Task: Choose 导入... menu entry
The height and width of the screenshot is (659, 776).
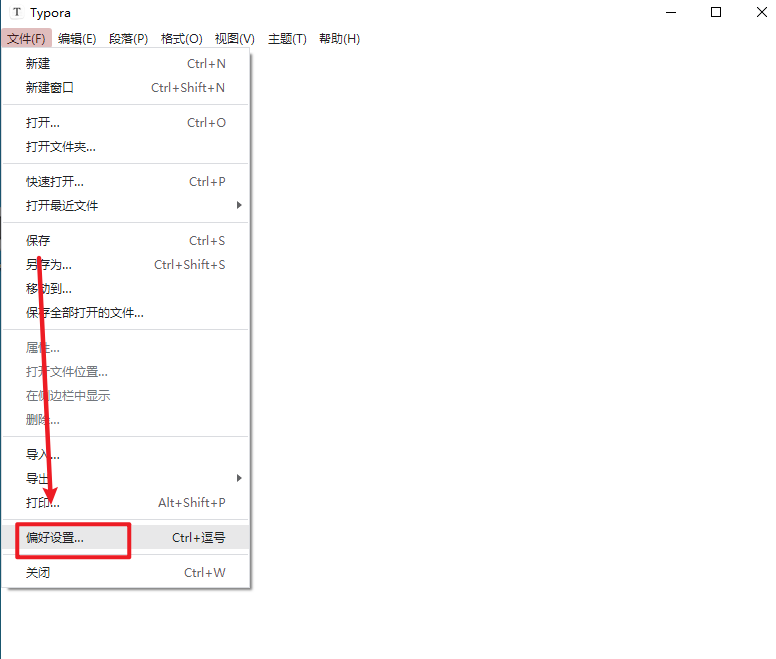Action: pyautogui.click(x=43, y=455)
